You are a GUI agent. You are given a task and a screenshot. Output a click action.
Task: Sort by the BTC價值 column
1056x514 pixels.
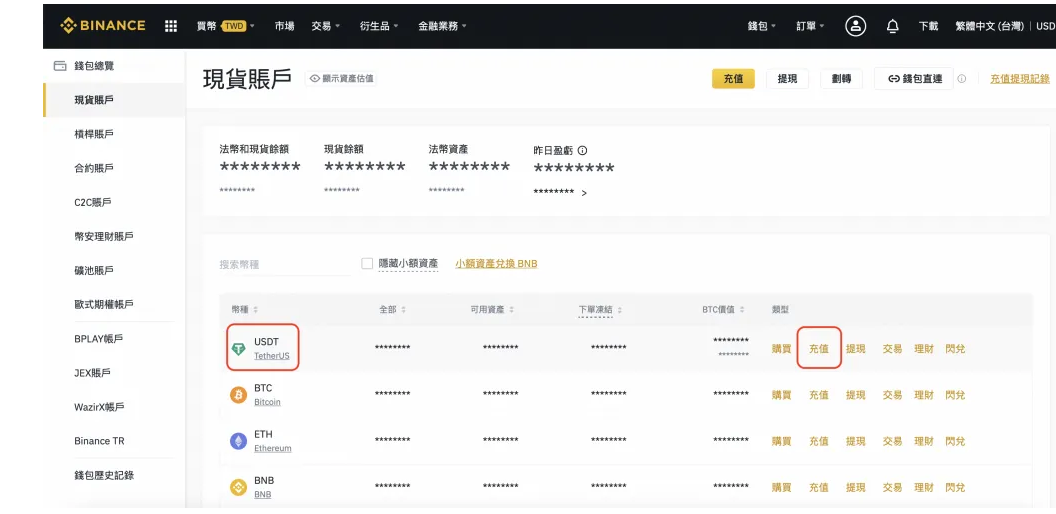(x=723, y=310)
